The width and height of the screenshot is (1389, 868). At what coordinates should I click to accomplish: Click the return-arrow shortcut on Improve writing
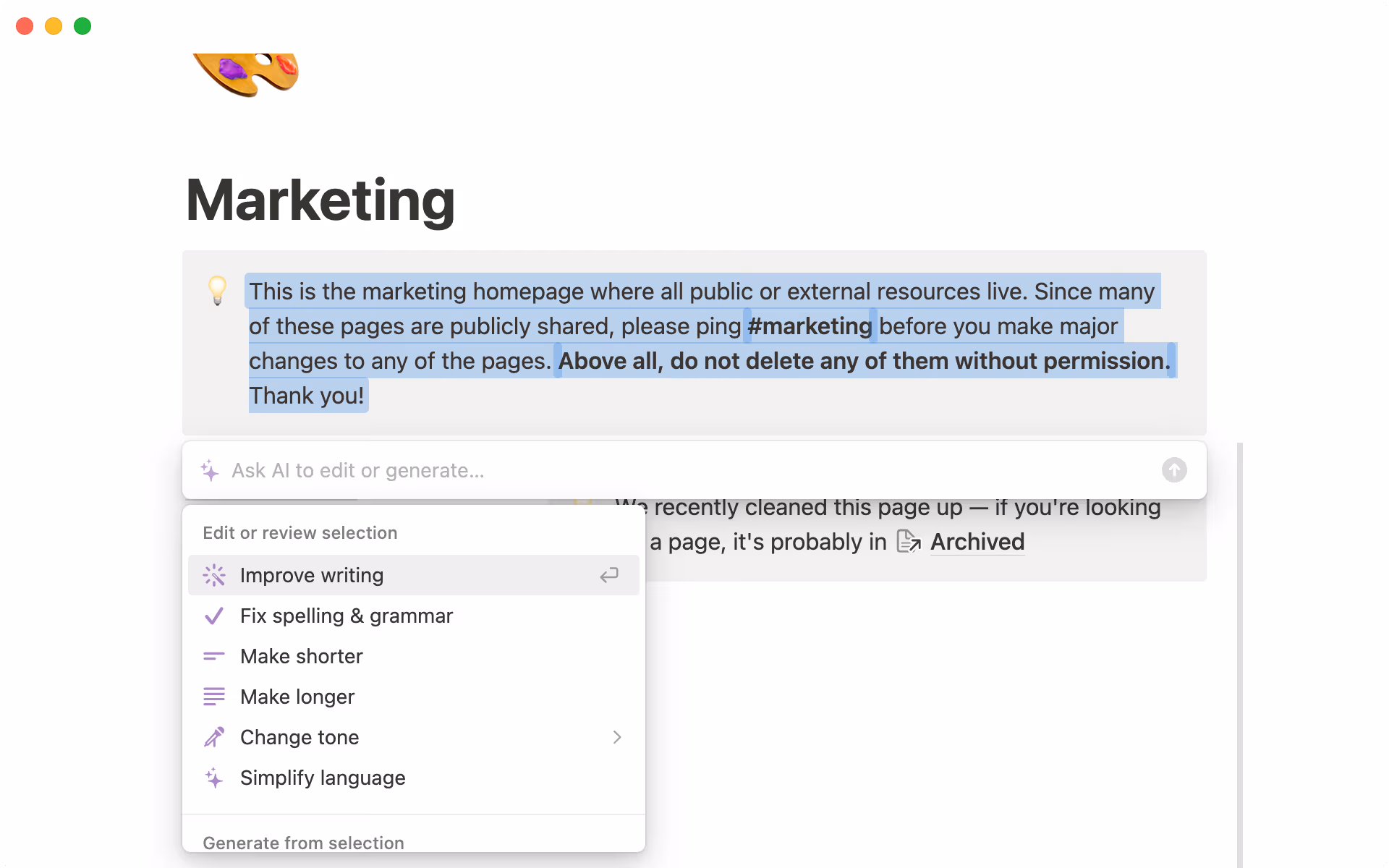pyautogui.click(x=609, y=575)
